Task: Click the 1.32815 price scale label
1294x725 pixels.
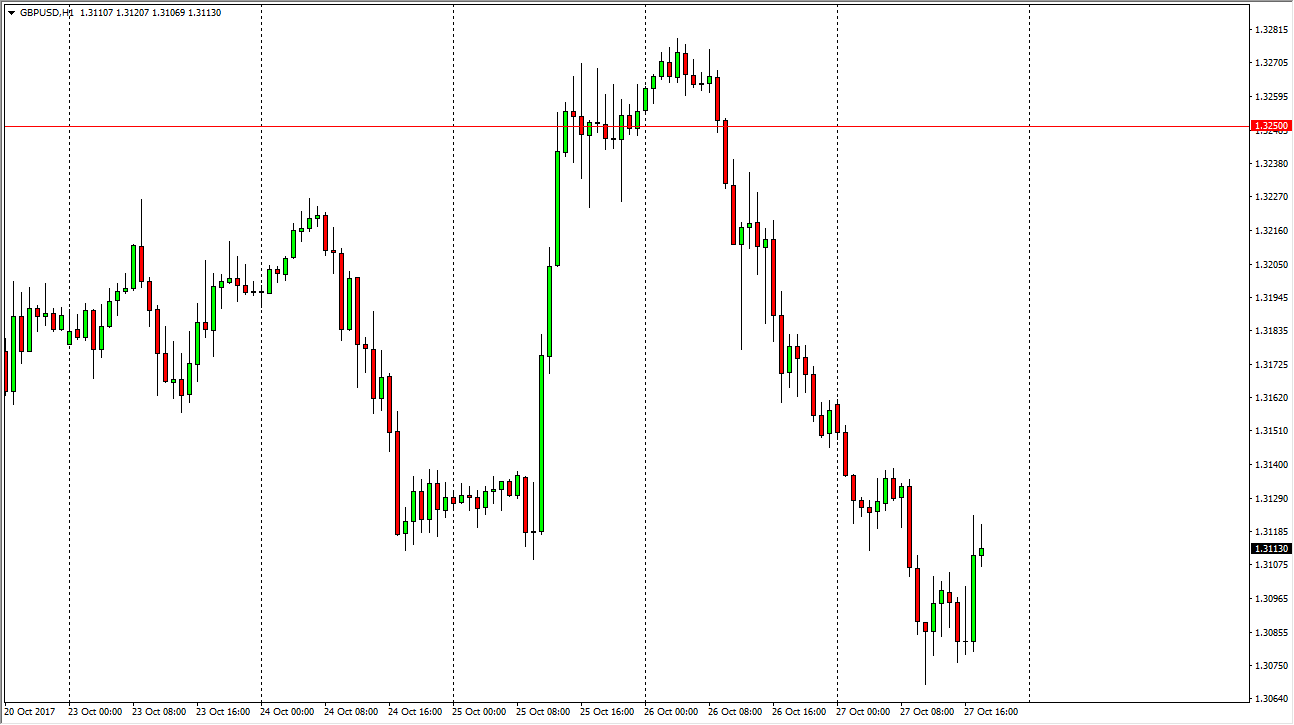Action: point(1271,29)
